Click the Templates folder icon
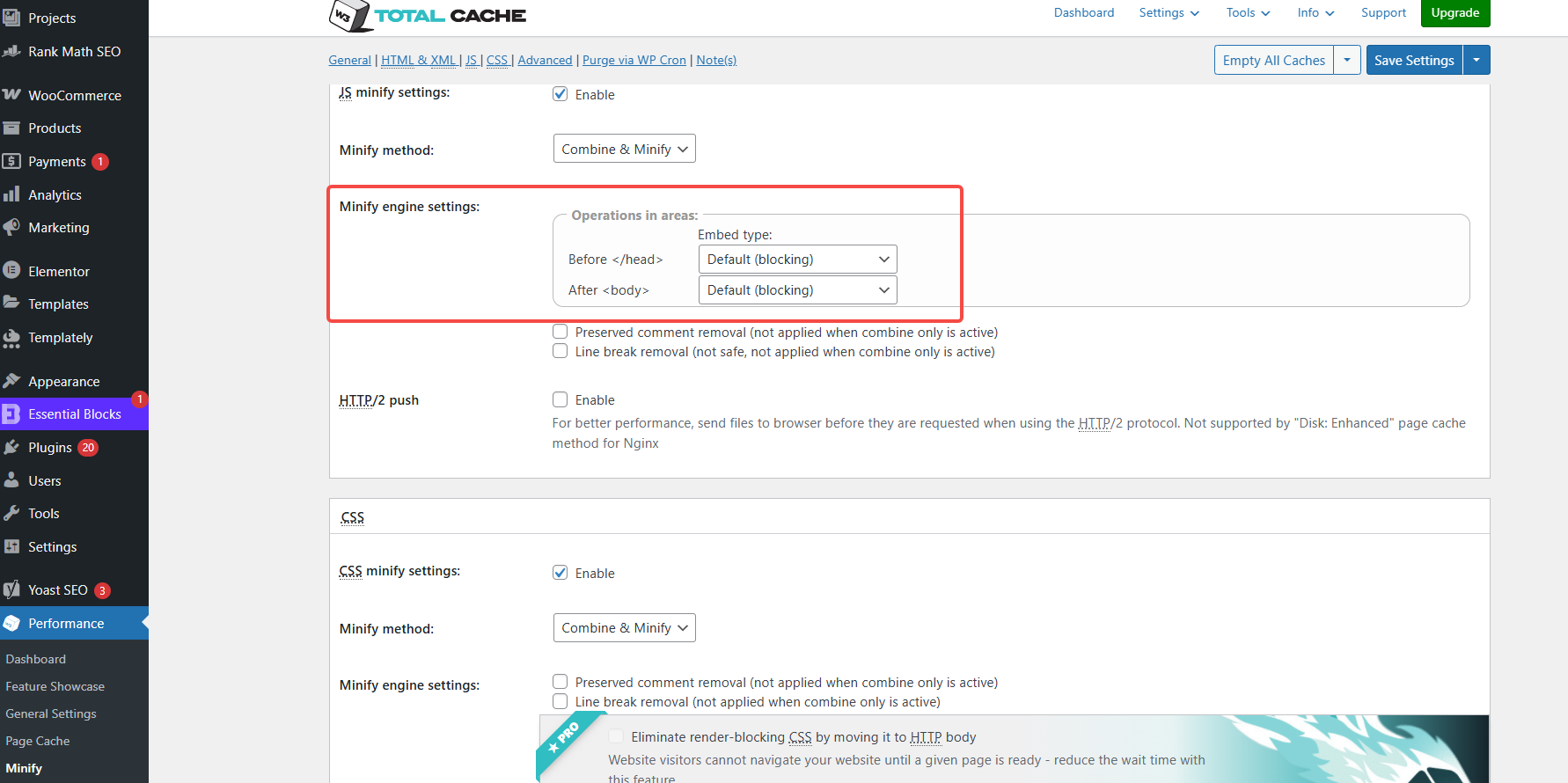 (11, 304)
